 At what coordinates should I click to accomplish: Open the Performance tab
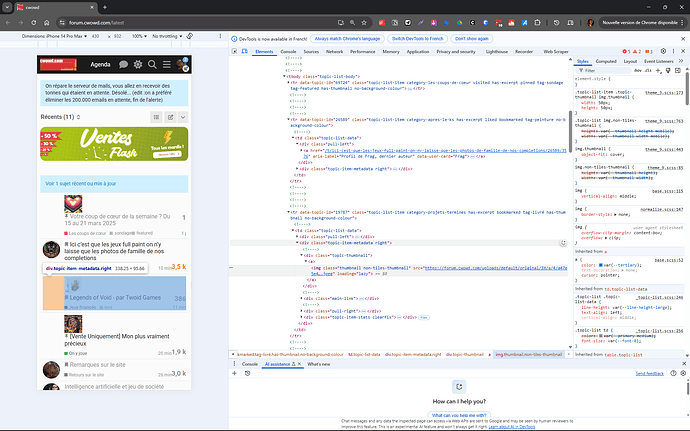[363, 52]
